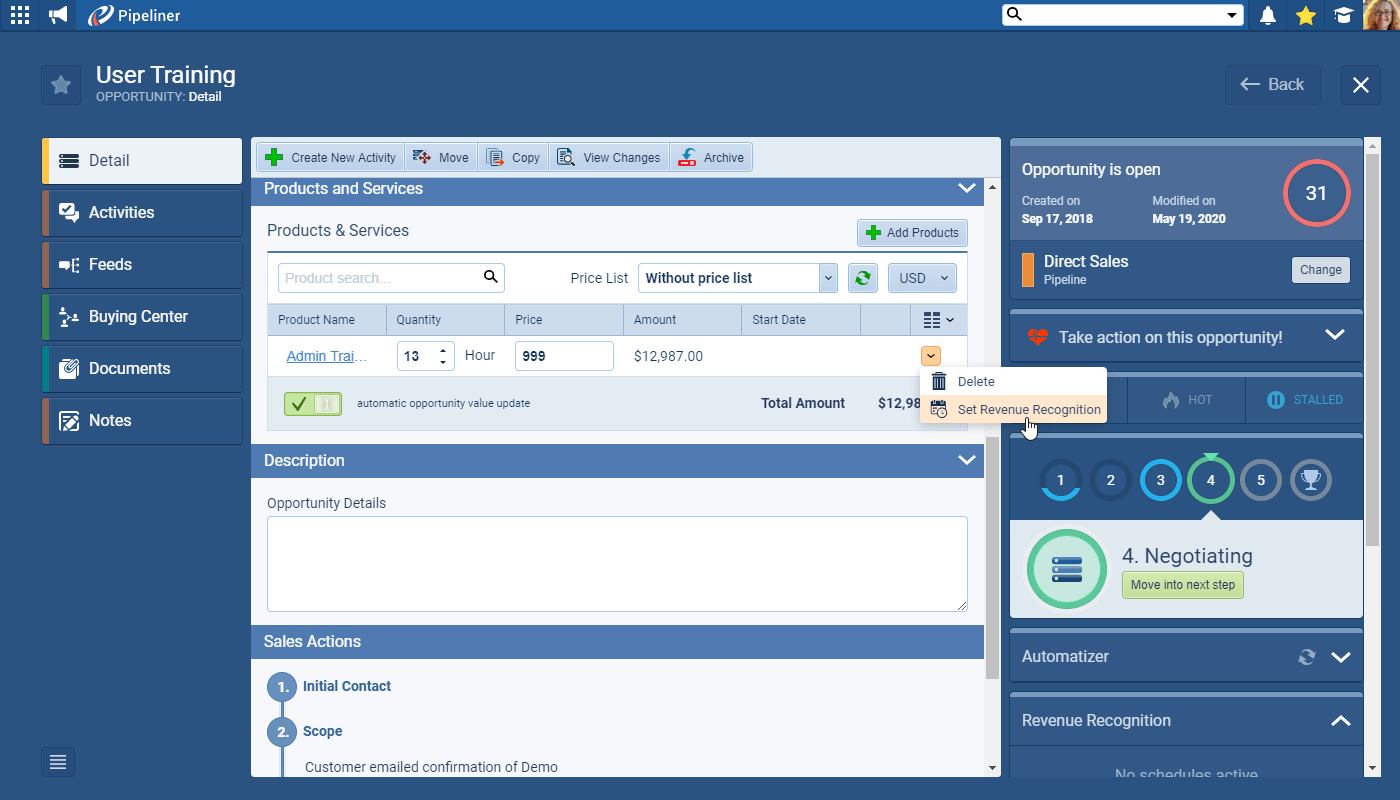This screenshot has width=1400, height=800.
Task: Click the megaphone announcements icon
Action: click(59, 15)
